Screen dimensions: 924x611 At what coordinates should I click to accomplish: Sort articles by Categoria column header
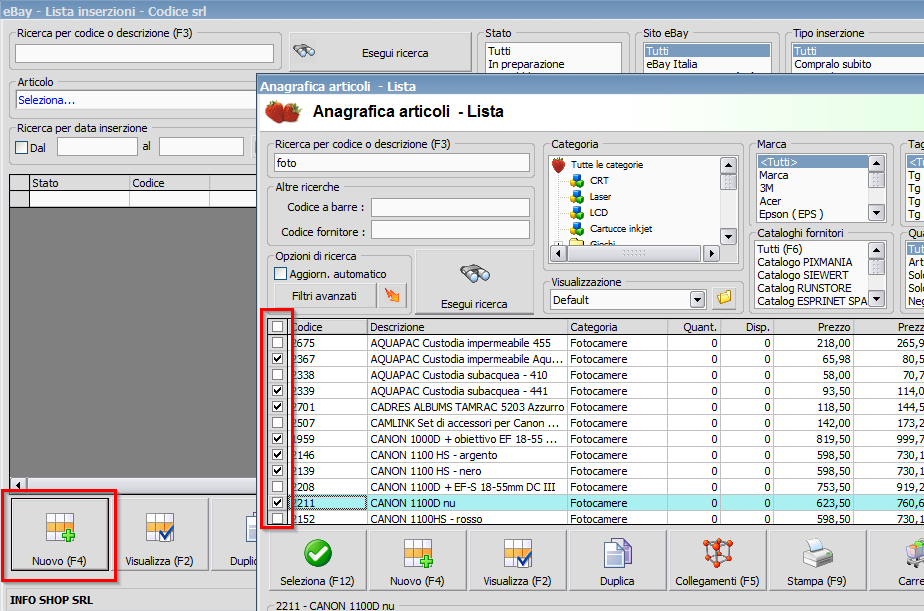[617, 326]
